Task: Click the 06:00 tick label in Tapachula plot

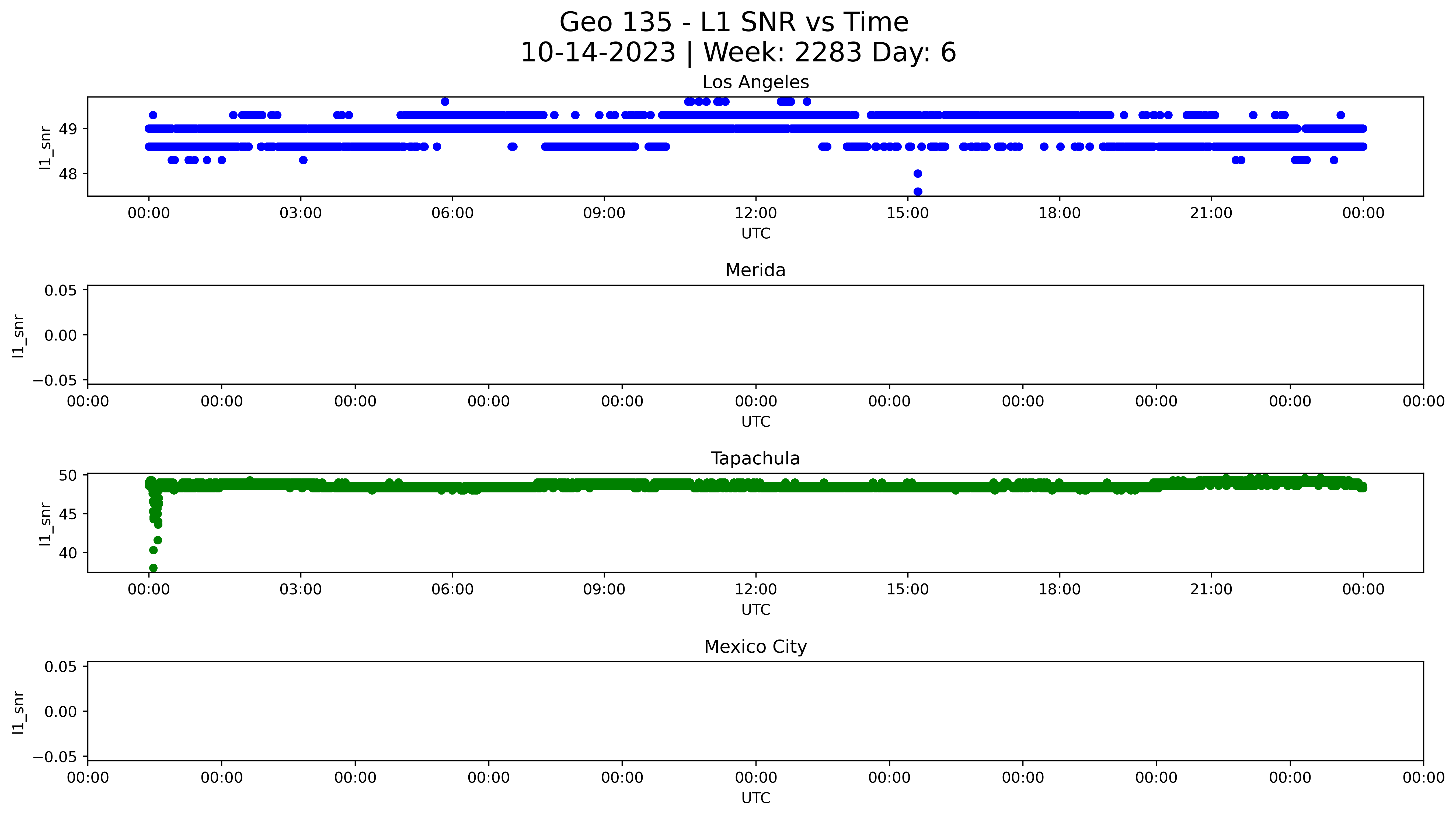Action: [x=452, y=590]
